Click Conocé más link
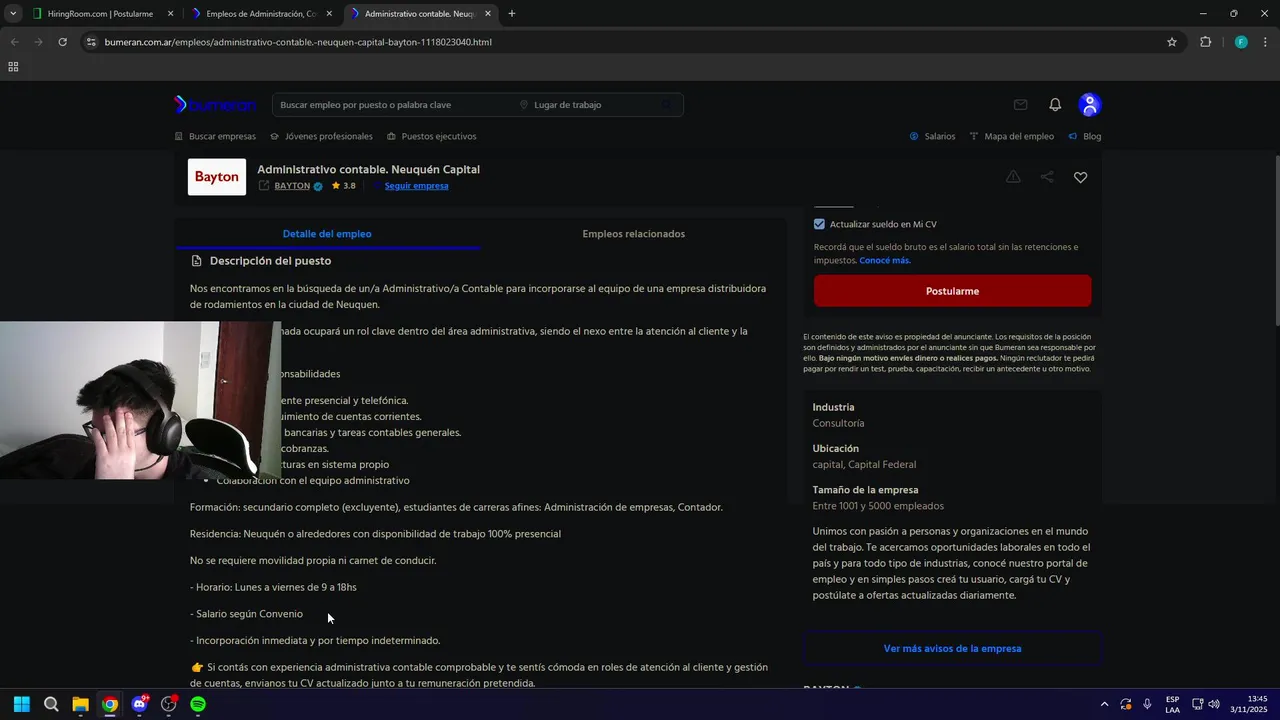Viewport: 1280px width, 720px height. pos(885,261)
